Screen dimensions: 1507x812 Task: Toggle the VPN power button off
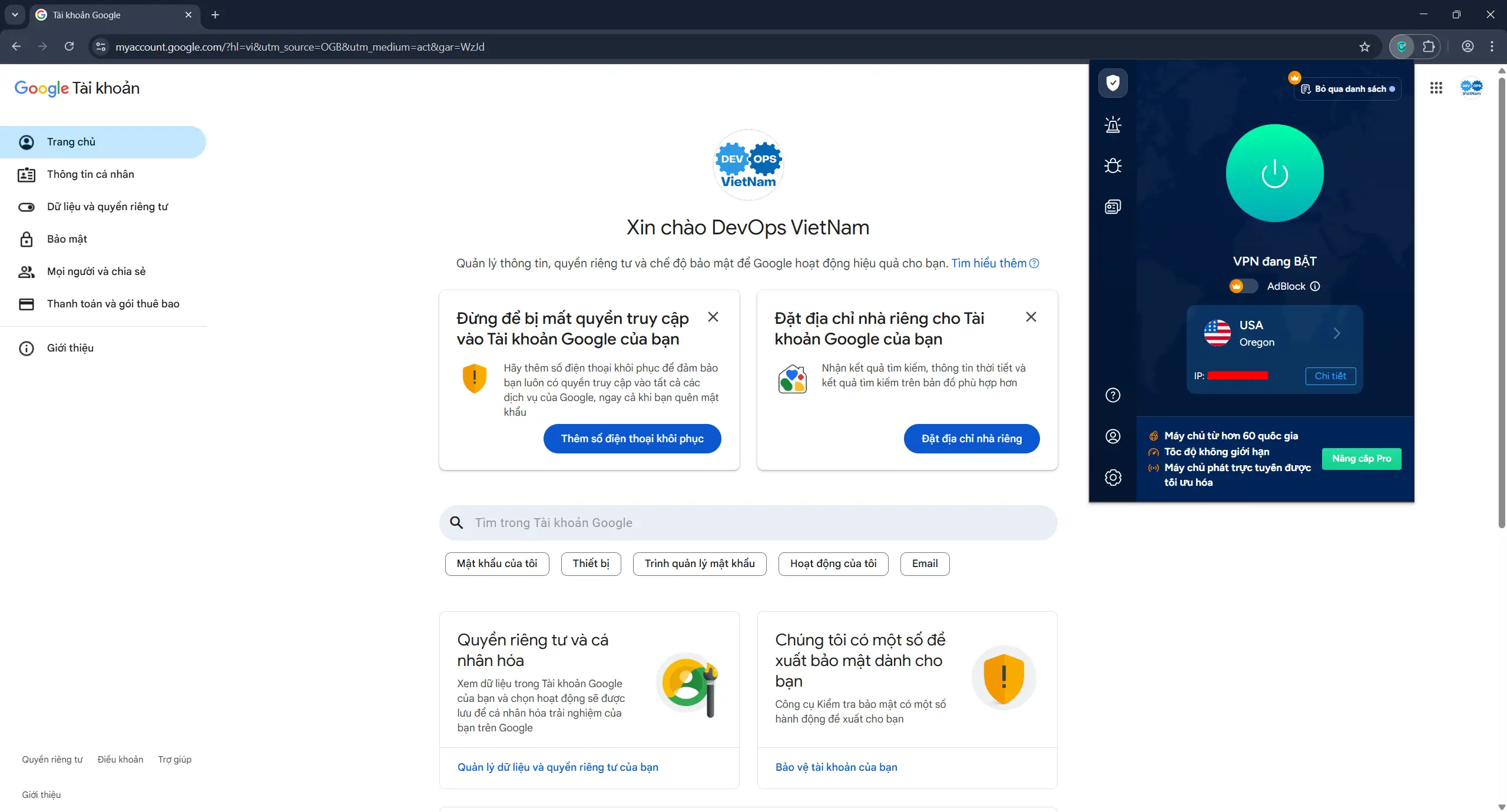1274,173
